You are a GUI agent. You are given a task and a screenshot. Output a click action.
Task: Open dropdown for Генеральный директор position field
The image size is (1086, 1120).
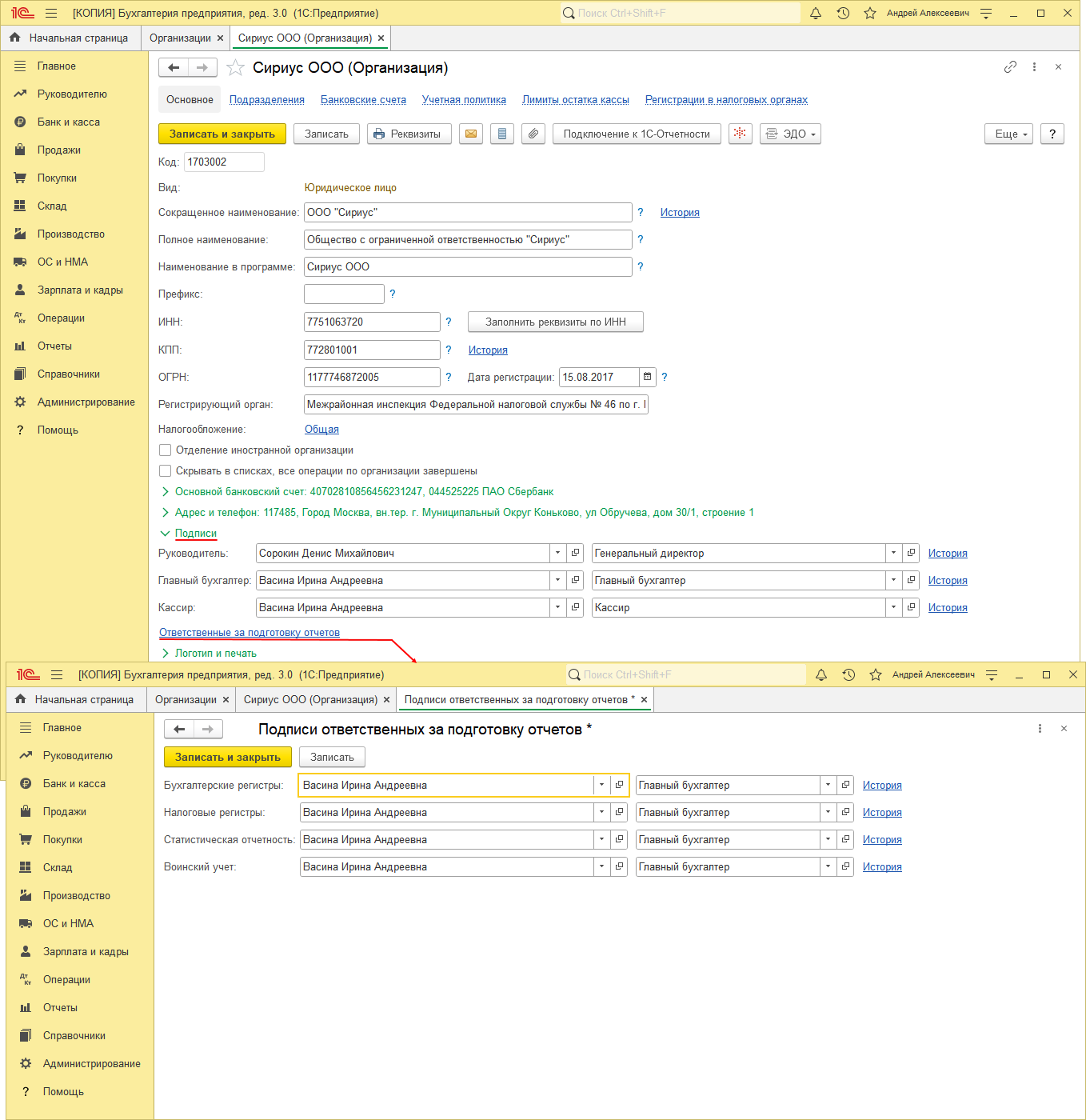[893, 554]
